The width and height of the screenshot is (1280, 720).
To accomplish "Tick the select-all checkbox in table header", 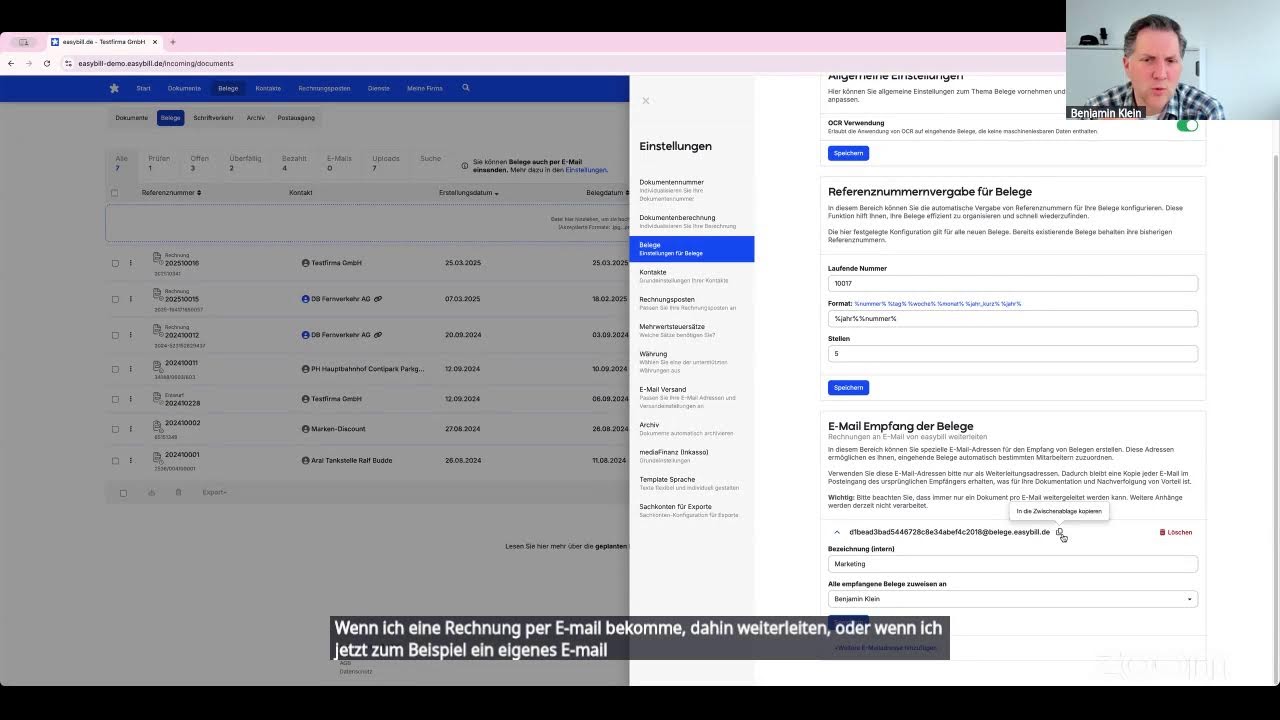I will point(115,193).
